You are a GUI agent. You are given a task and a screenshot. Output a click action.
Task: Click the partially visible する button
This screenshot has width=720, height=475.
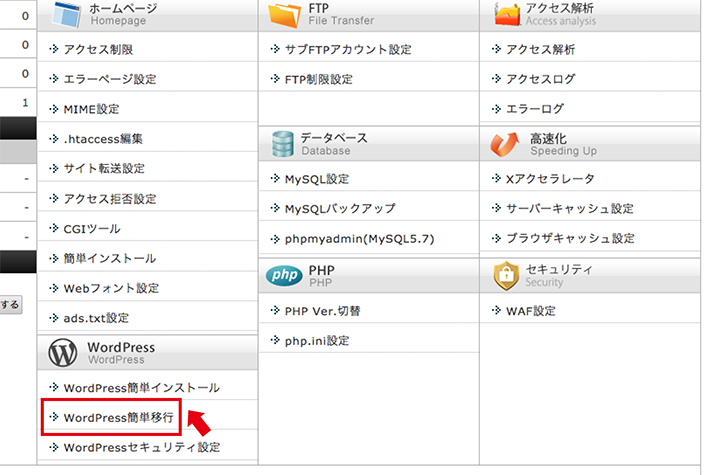coord(11,305)
